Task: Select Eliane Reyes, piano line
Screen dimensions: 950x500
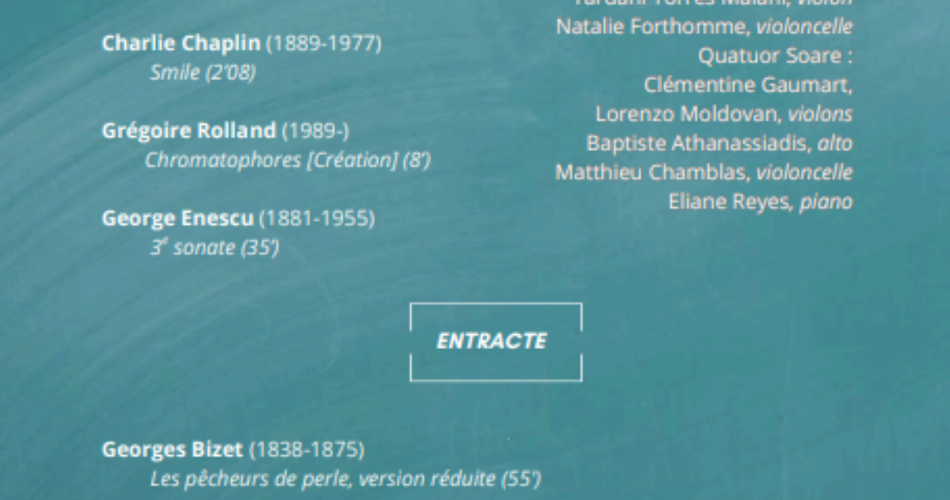Action: coord(760,201)
